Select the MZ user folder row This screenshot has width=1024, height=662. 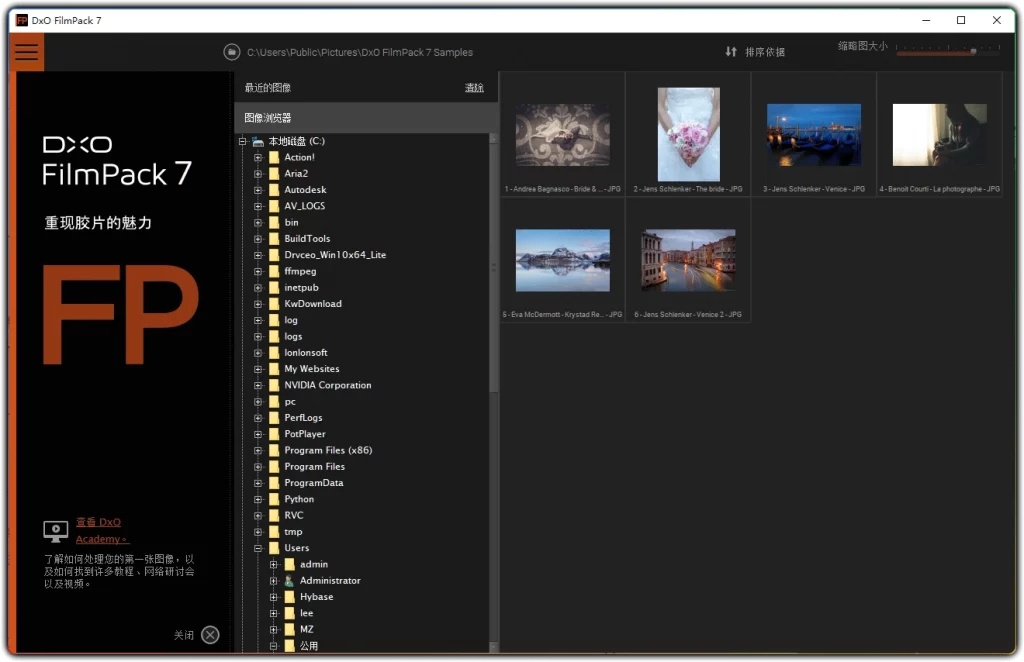[x=306, y=629]
